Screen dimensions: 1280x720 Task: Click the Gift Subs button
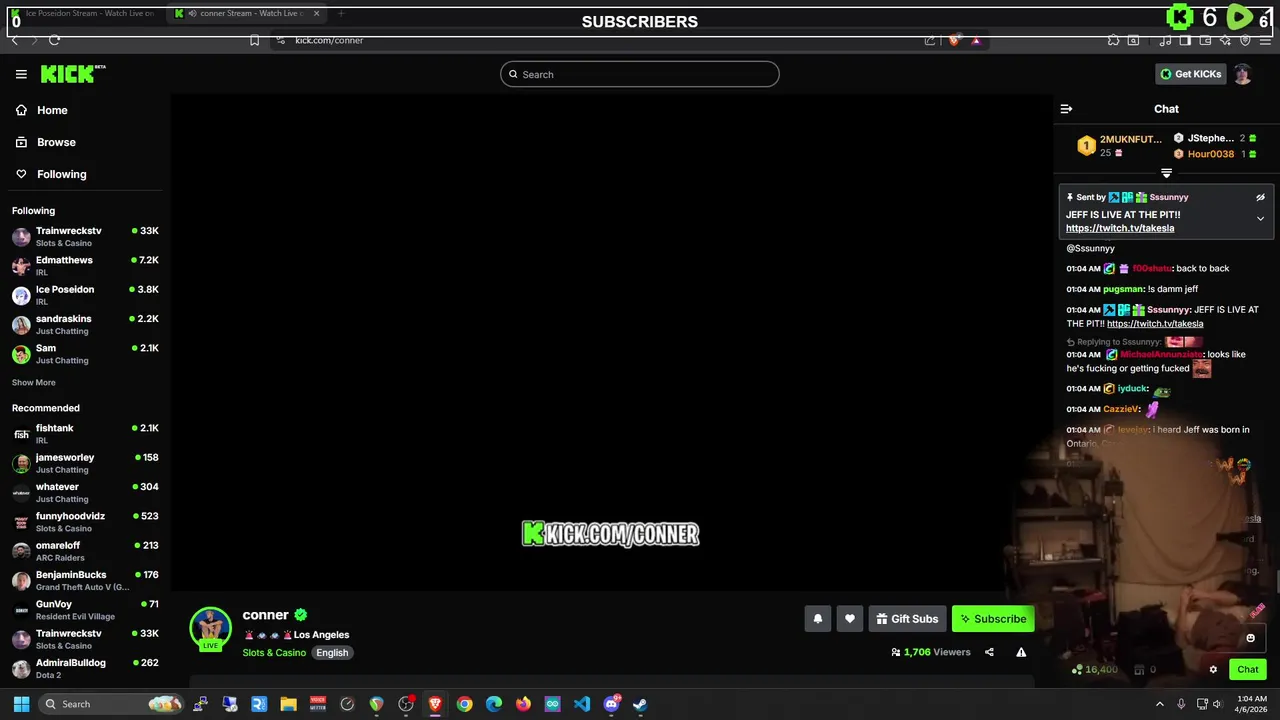click(907, 619)
